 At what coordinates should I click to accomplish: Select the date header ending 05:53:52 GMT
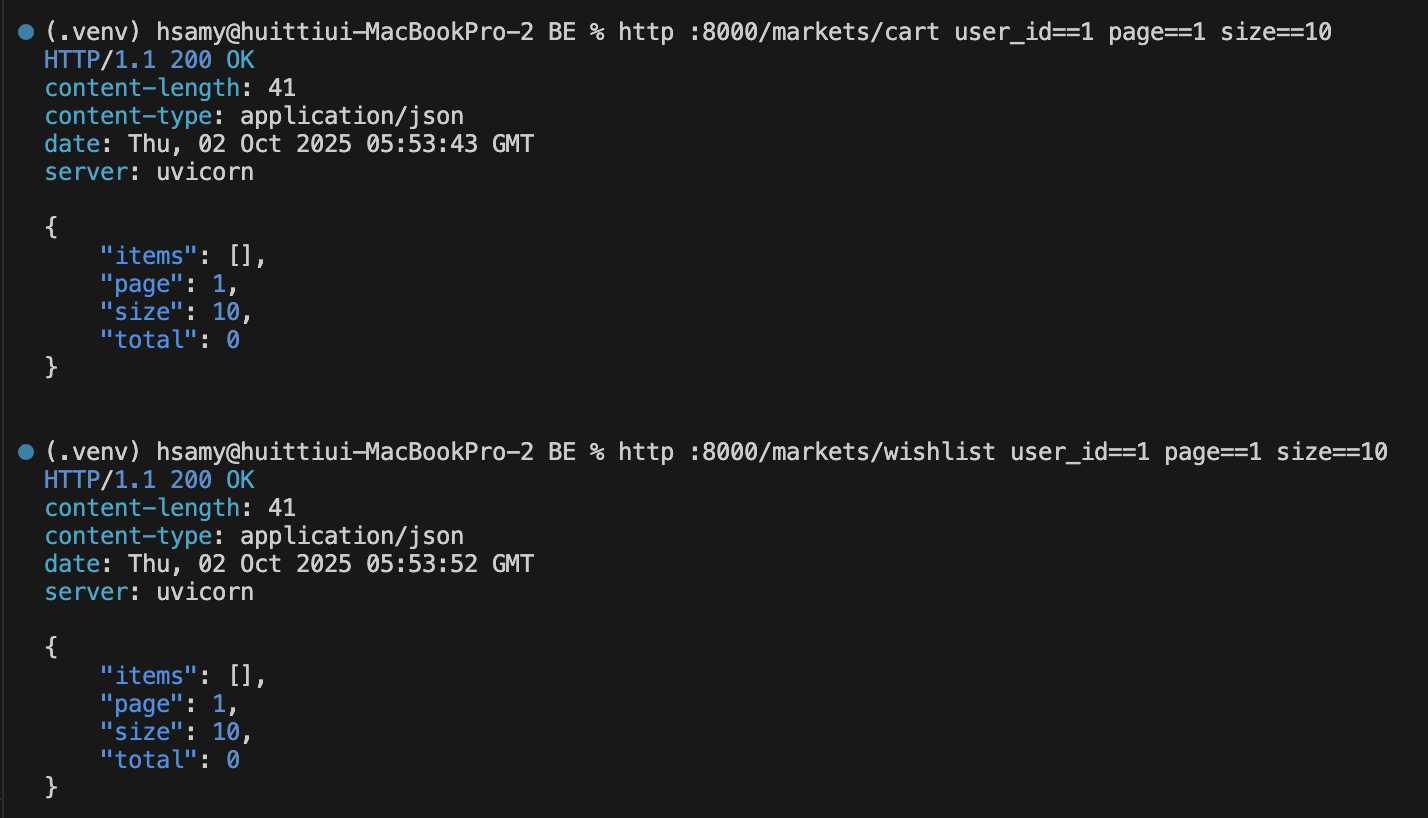pos(289,564)
